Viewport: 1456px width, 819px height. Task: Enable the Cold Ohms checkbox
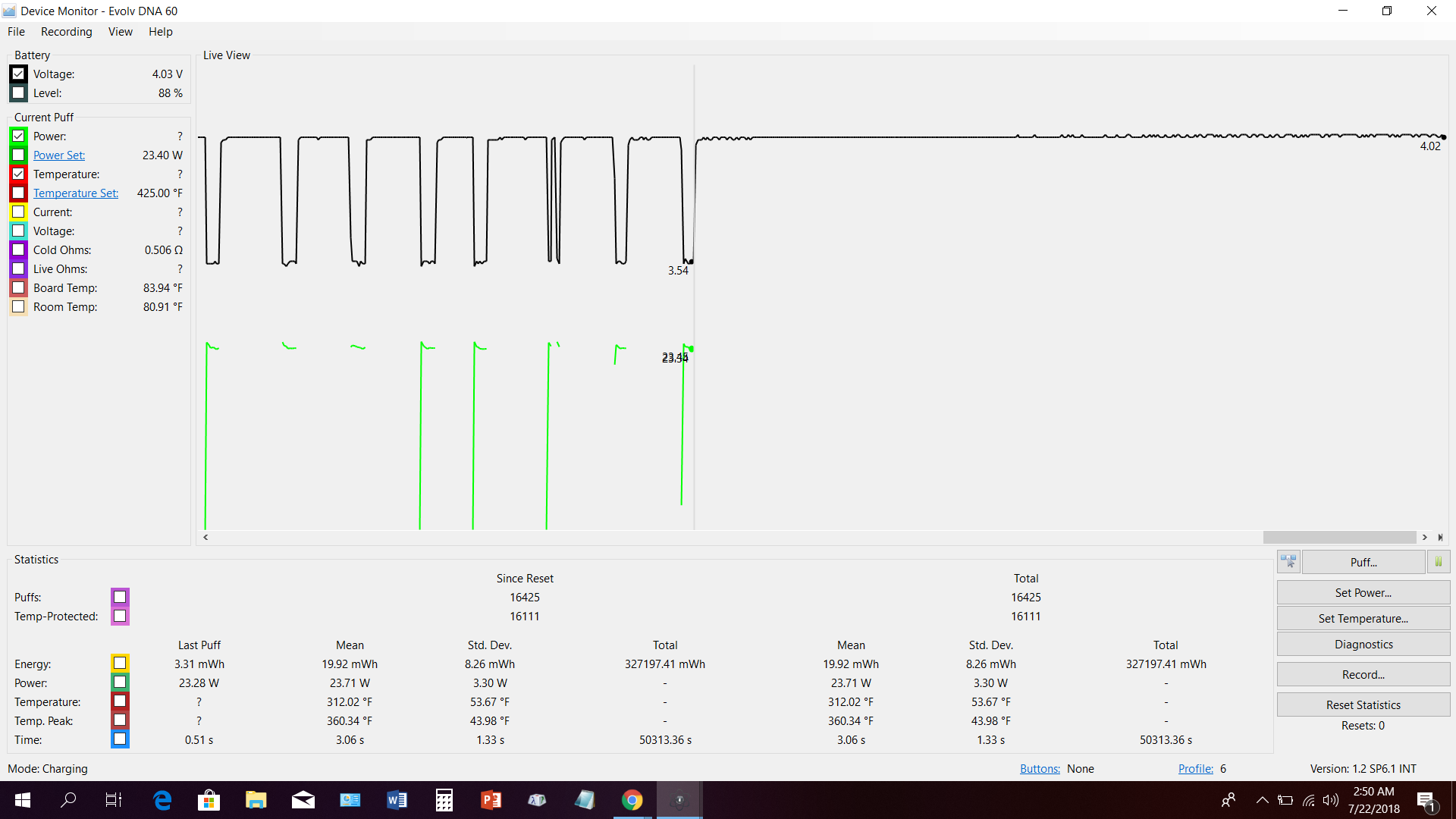19,250
